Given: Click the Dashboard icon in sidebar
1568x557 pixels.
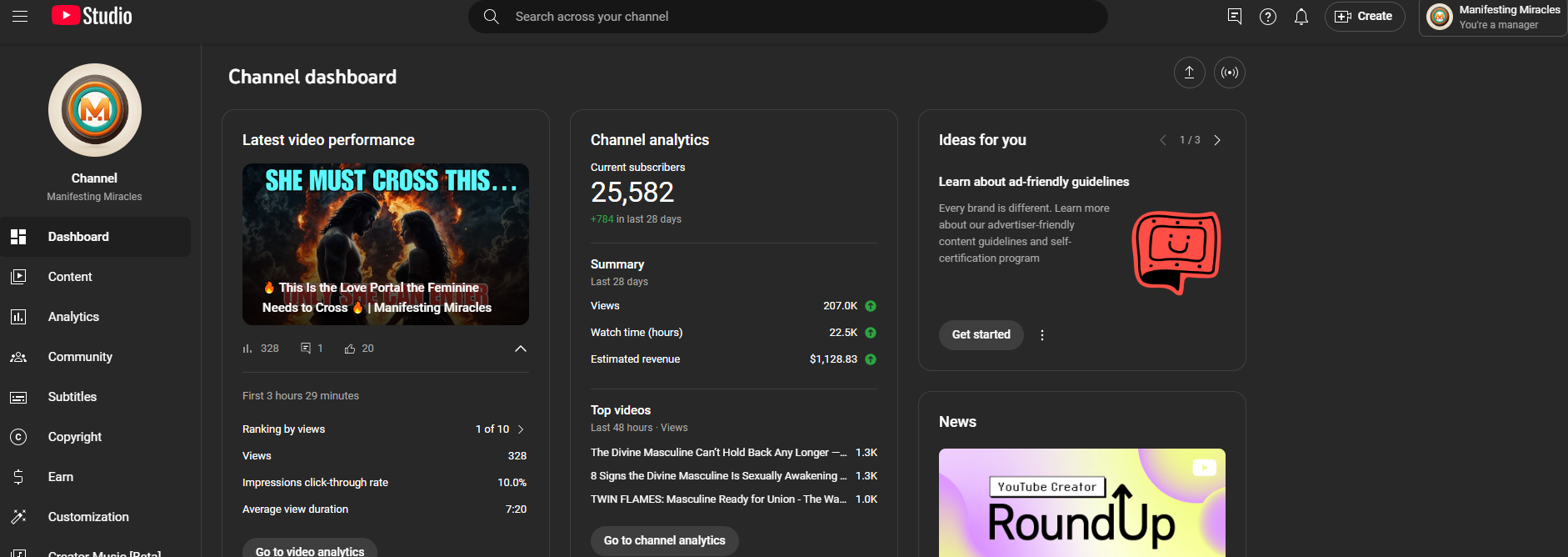Looking at the screenshot, I should coord(18,237).
